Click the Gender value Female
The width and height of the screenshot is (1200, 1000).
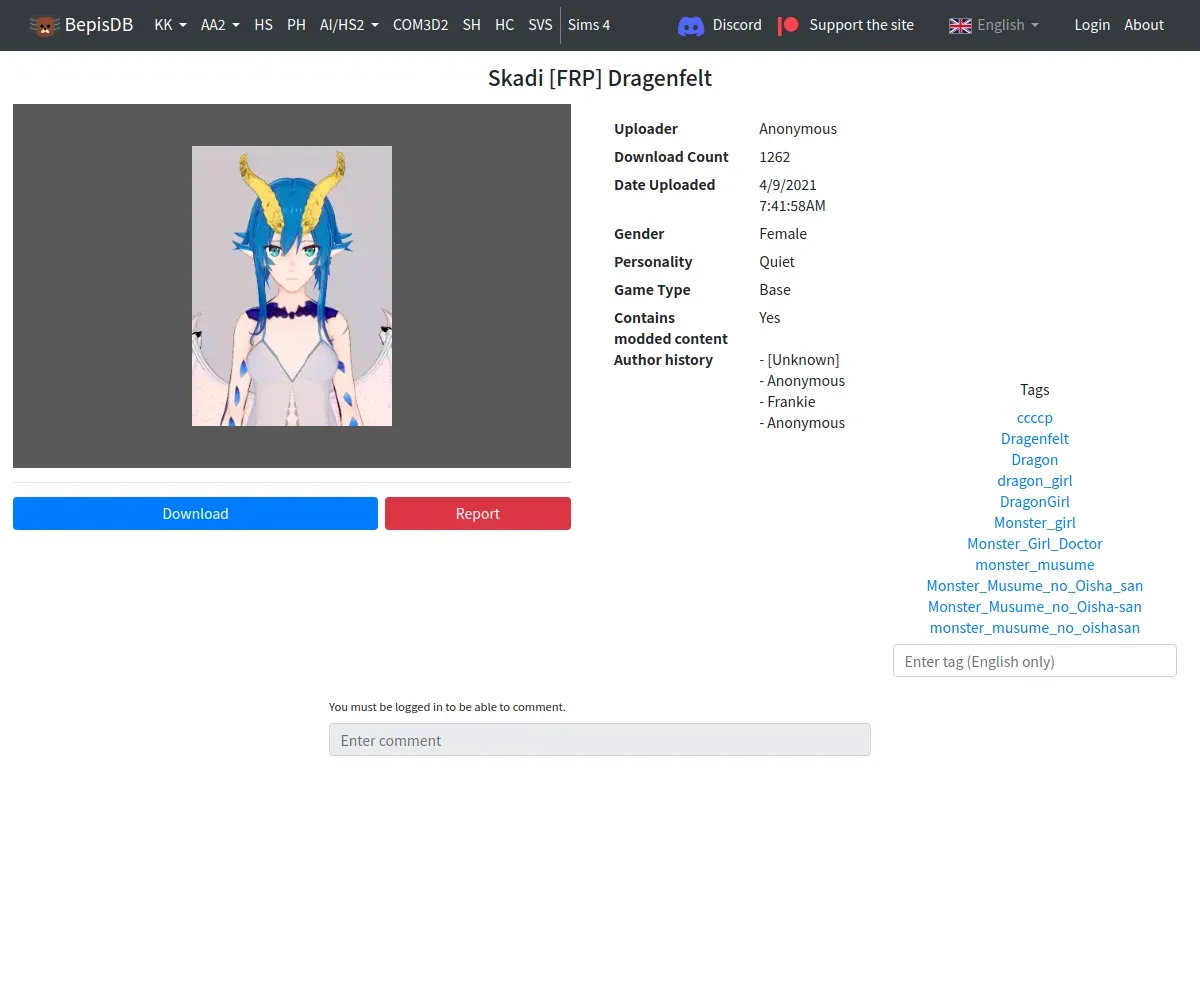tap(783, 234)
